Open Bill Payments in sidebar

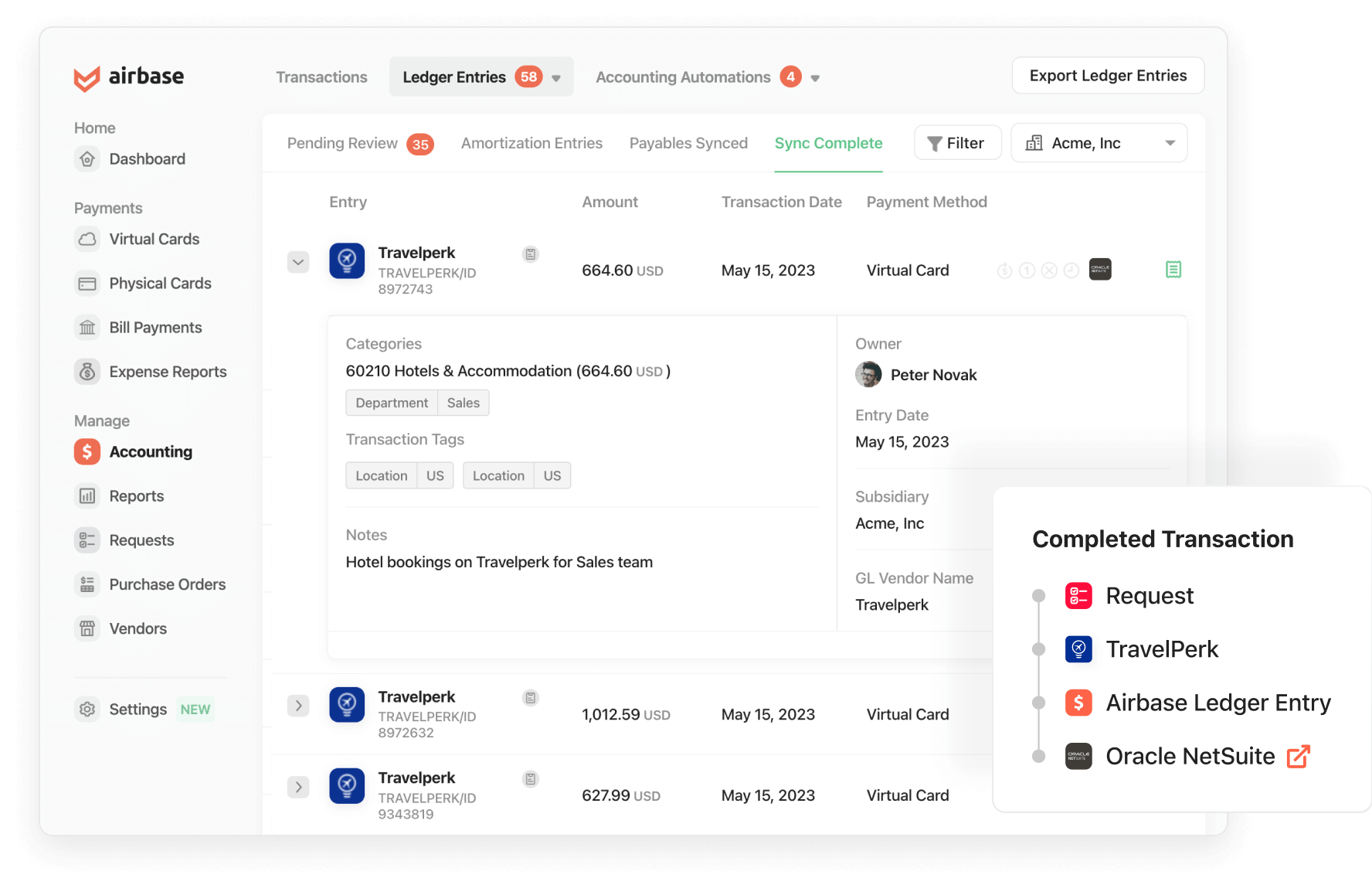[138, 328]
